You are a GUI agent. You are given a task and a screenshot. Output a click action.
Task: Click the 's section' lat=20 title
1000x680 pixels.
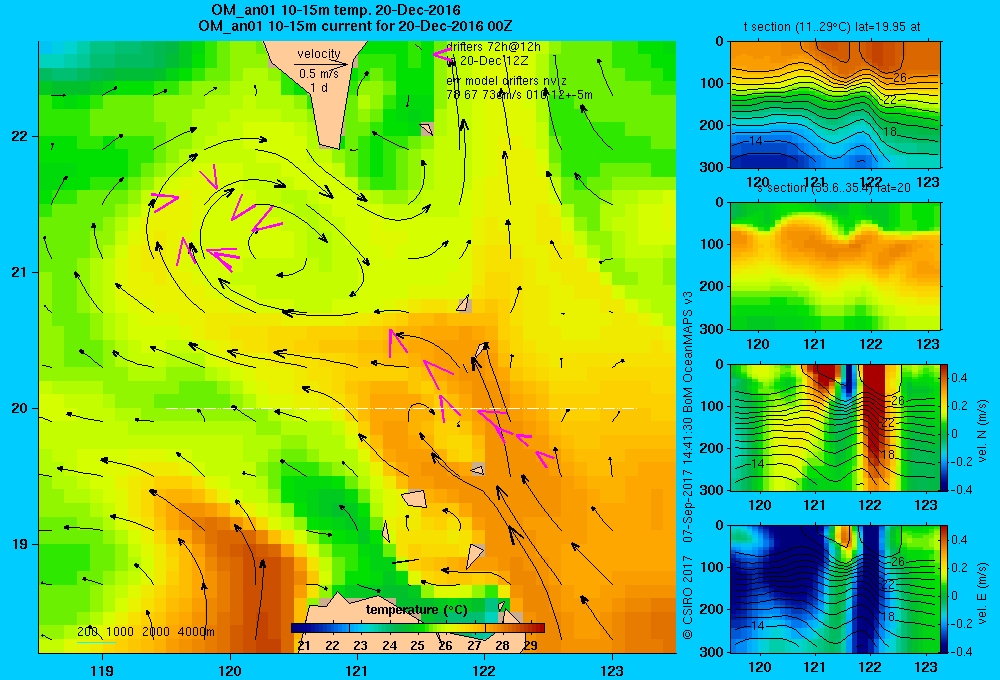[833, 188]
